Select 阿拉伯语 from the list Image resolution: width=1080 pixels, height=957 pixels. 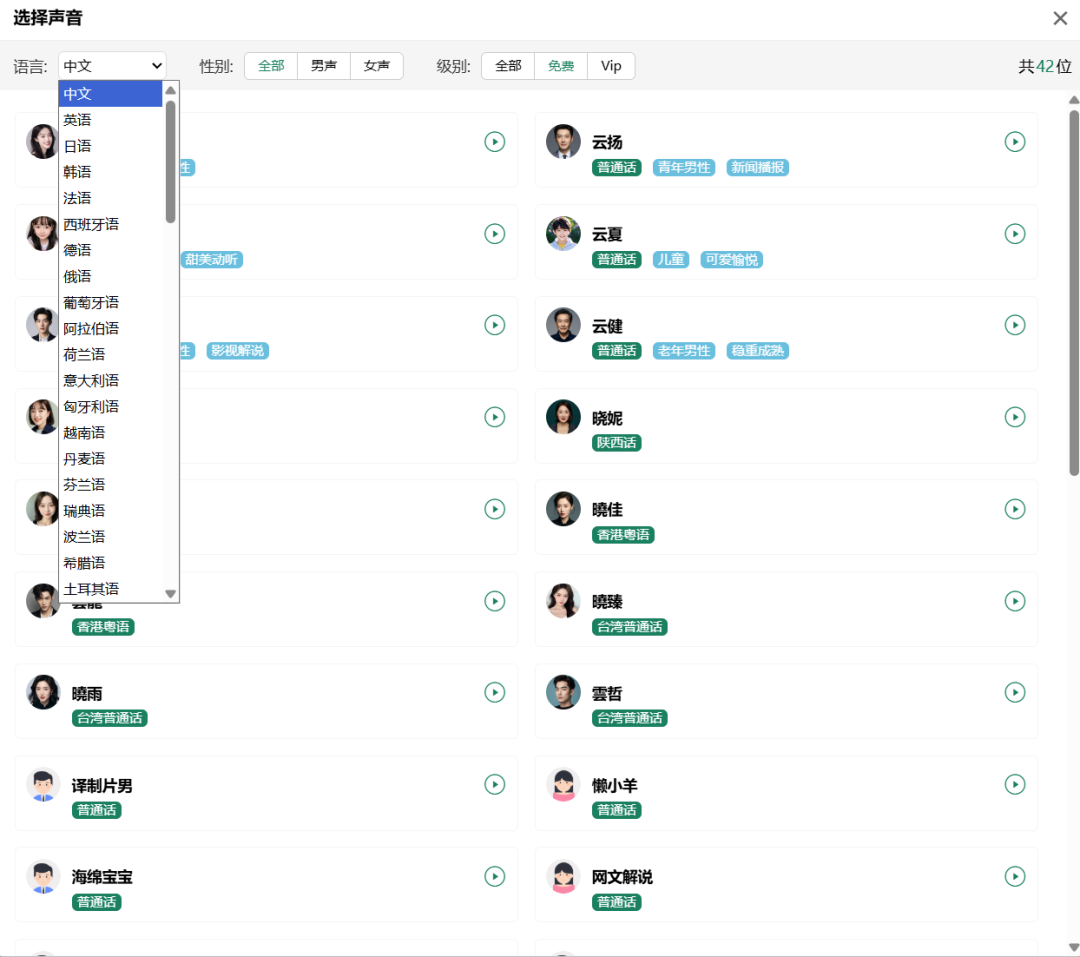[111, 329]
